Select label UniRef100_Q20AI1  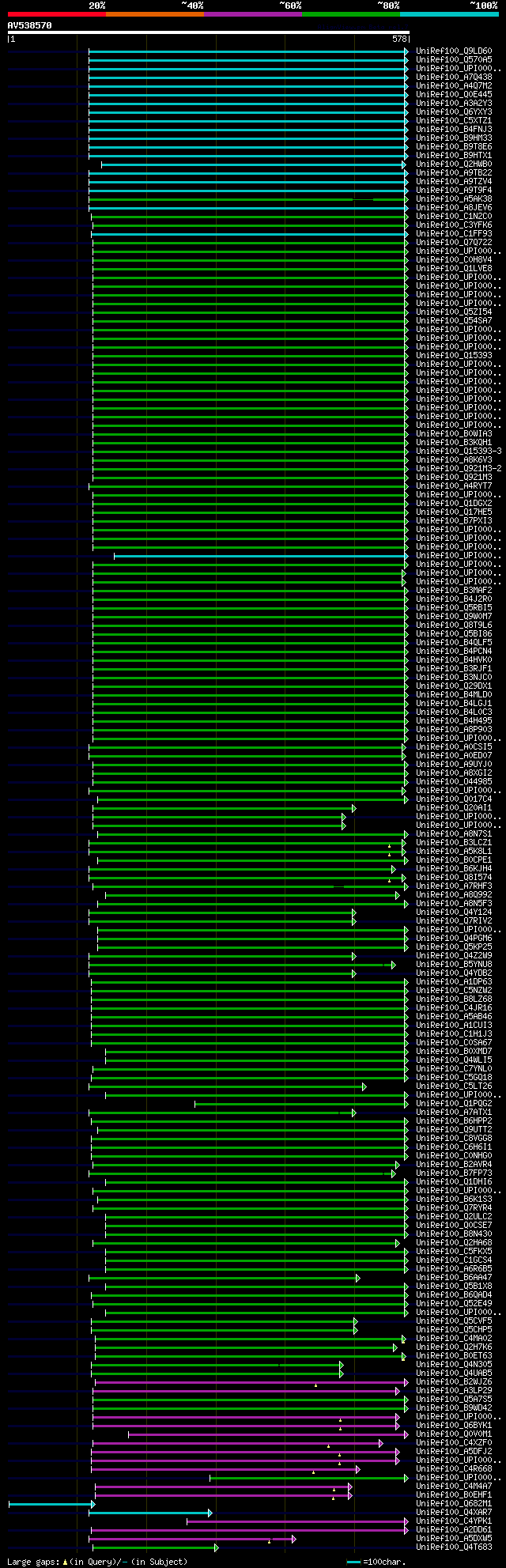click(454, 808)
